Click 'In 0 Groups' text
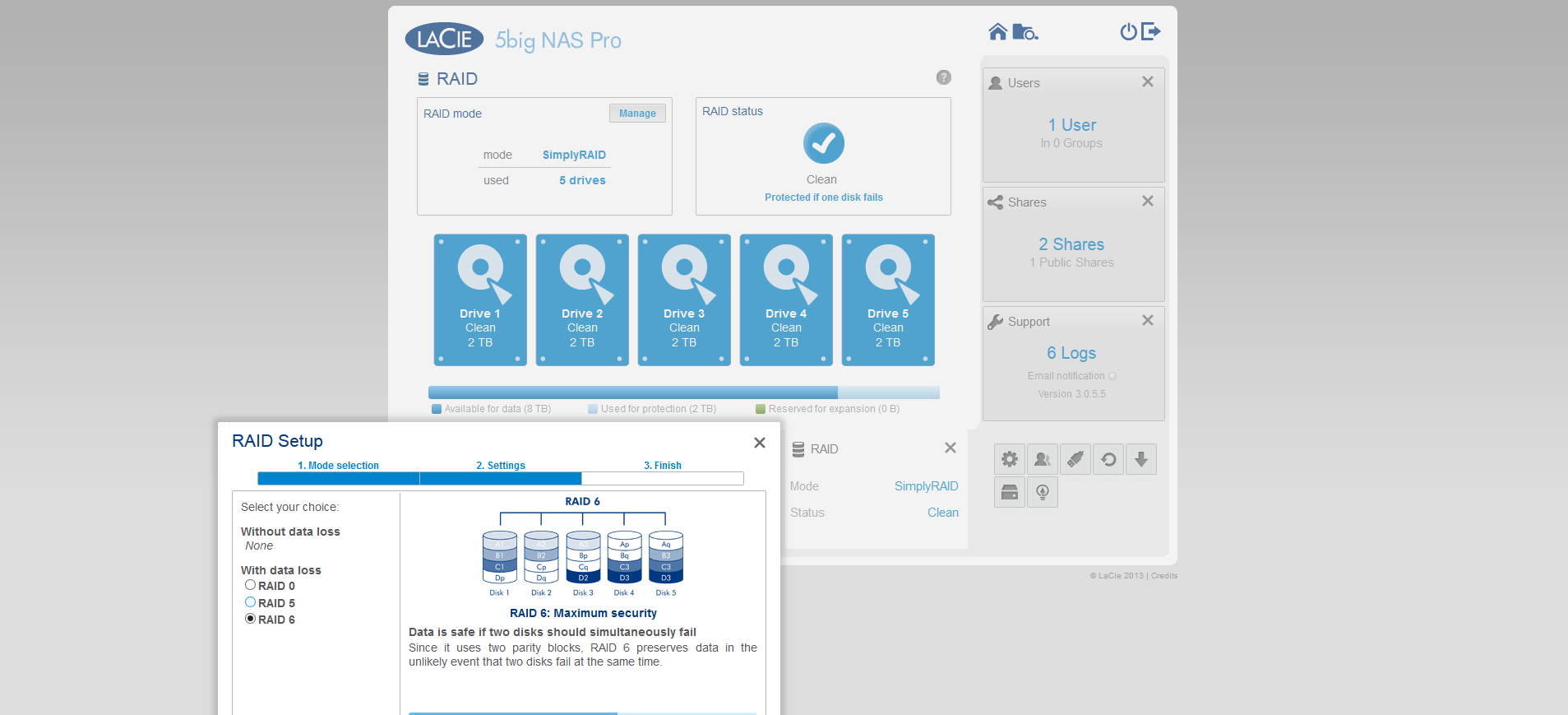 point(1071,143)
